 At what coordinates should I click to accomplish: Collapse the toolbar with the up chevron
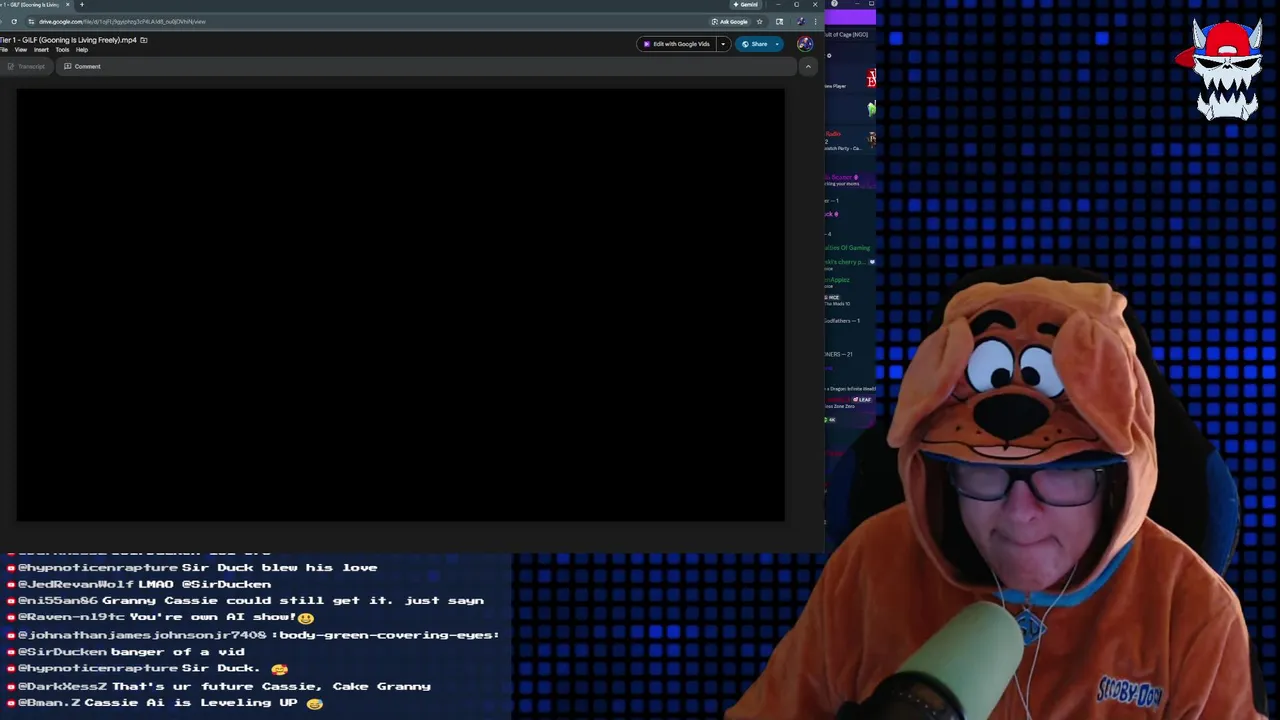pyautogui.click(x=808, y=67)
